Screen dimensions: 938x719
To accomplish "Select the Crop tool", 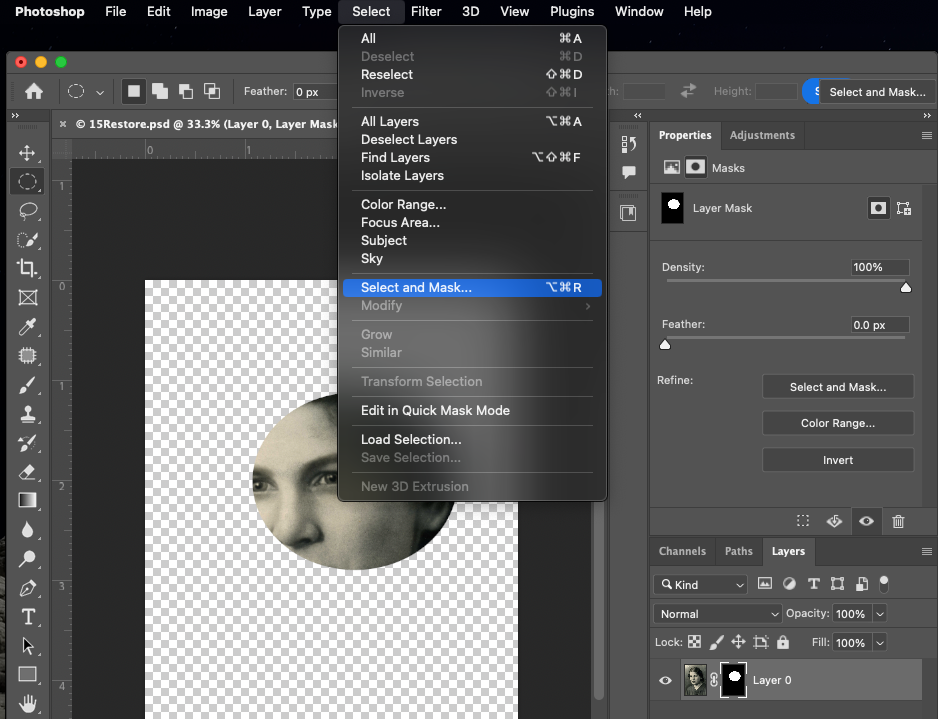I will pyautogui.click(x=28, y=268).
